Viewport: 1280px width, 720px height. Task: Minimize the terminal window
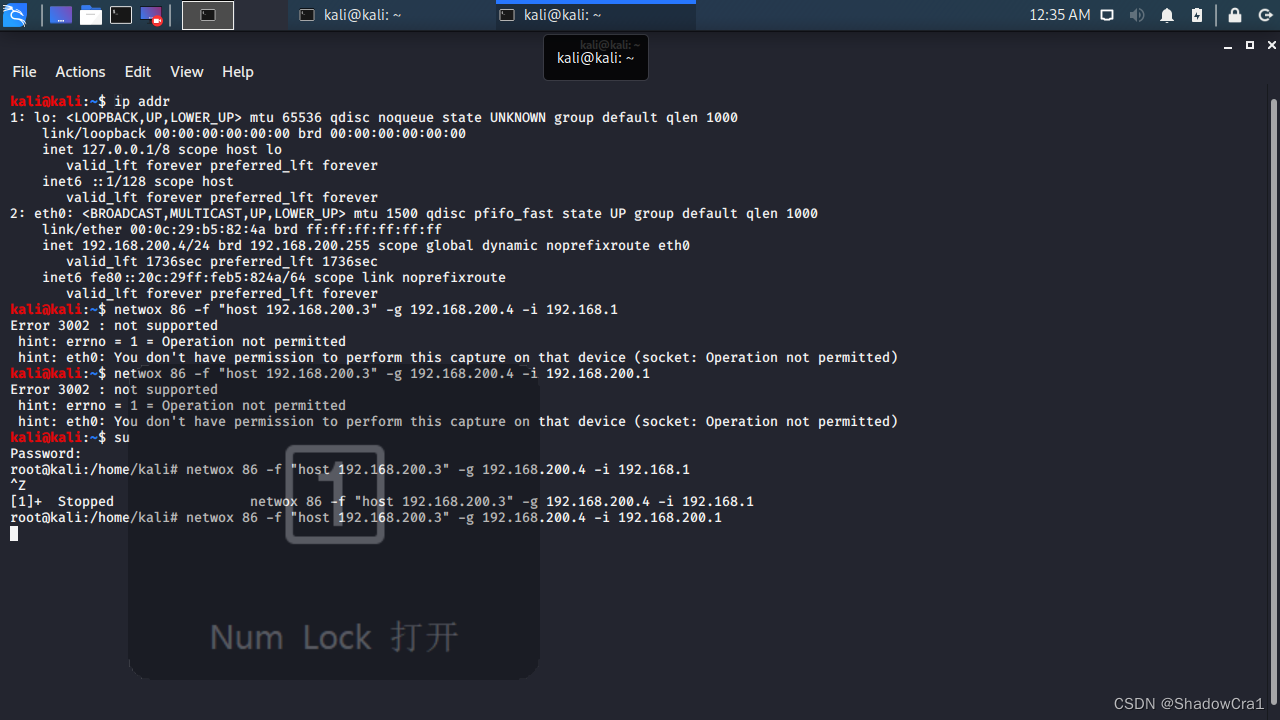pyautogui.click(x=1228, y=46)
